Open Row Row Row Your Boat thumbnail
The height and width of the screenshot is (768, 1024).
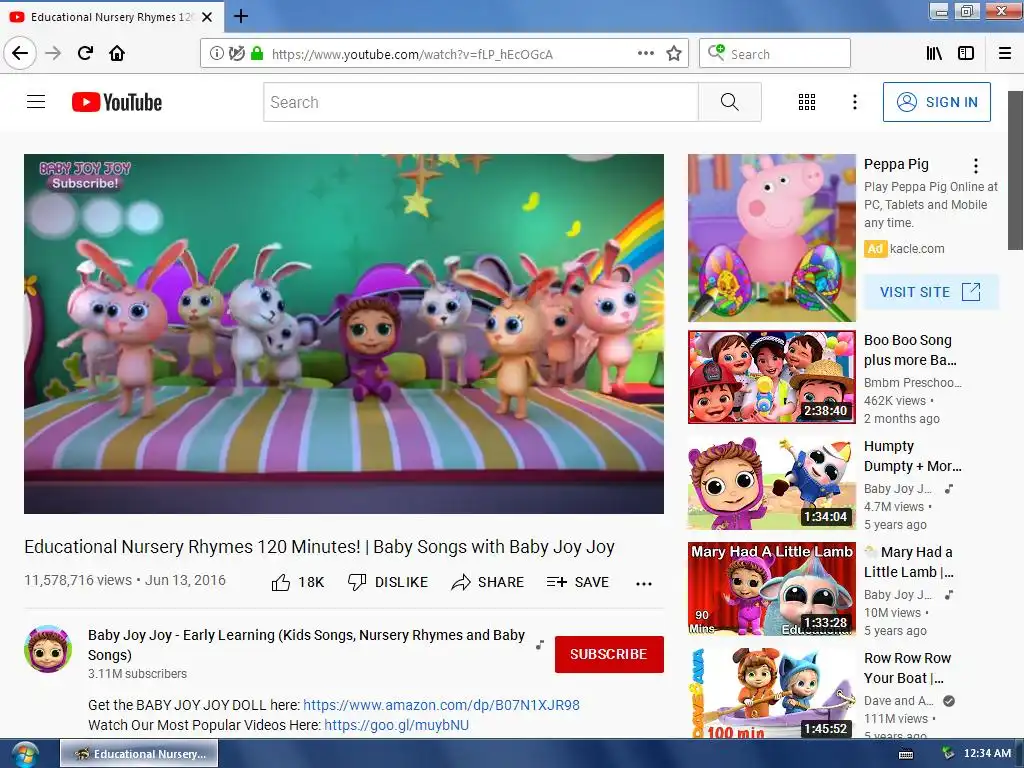(771, 694)
